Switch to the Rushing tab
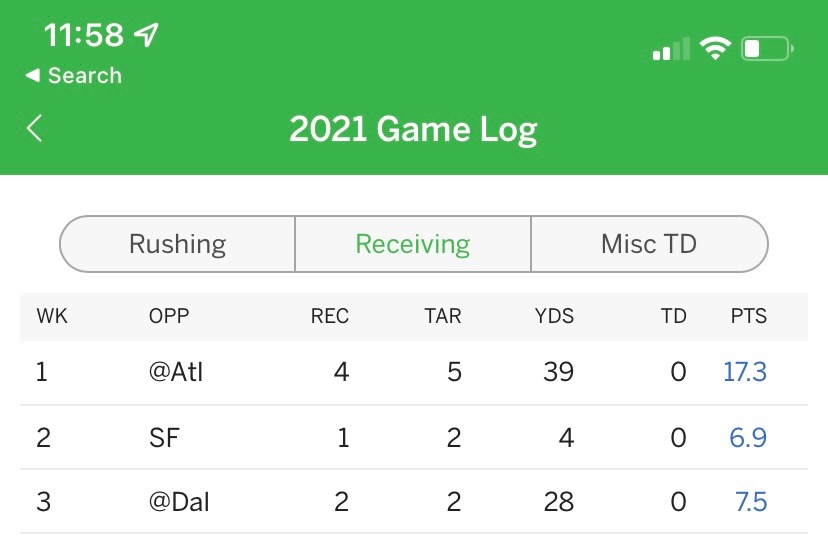The width and height of the screenshot is (828, 543). point(178,244)
